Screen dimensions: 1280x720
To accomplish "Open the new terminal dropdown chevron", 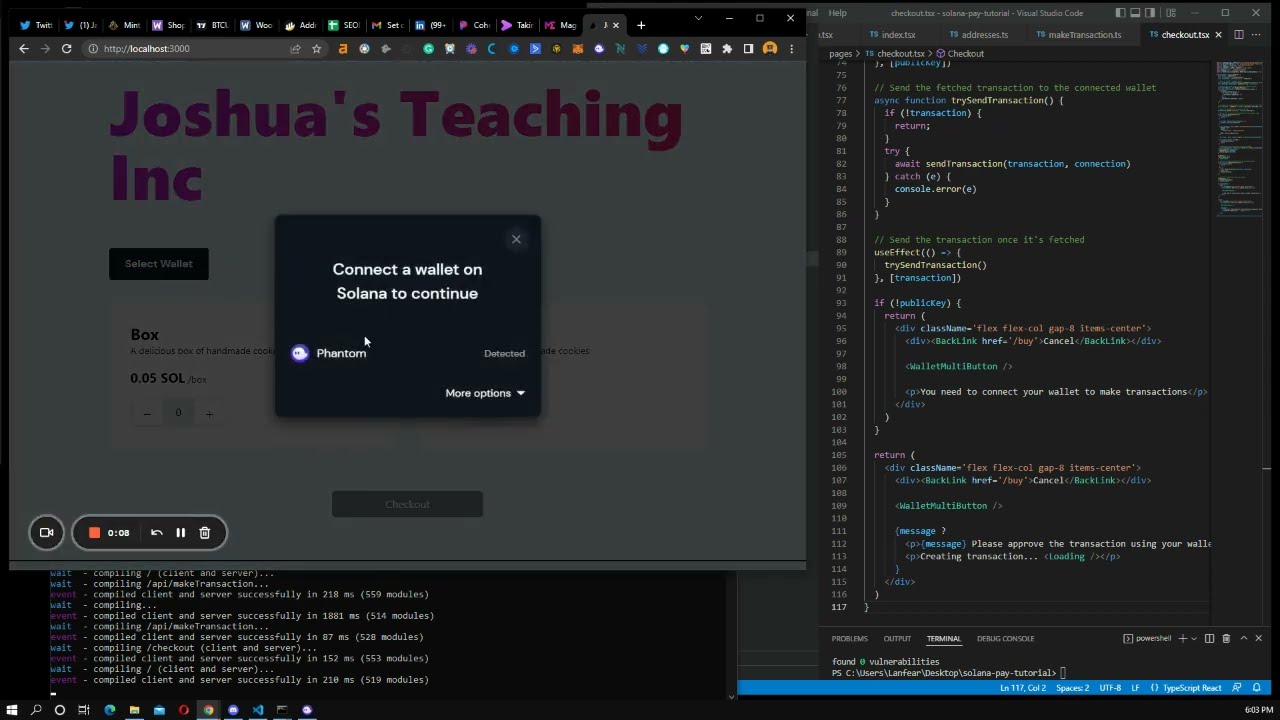I will tap(1193, 639).
